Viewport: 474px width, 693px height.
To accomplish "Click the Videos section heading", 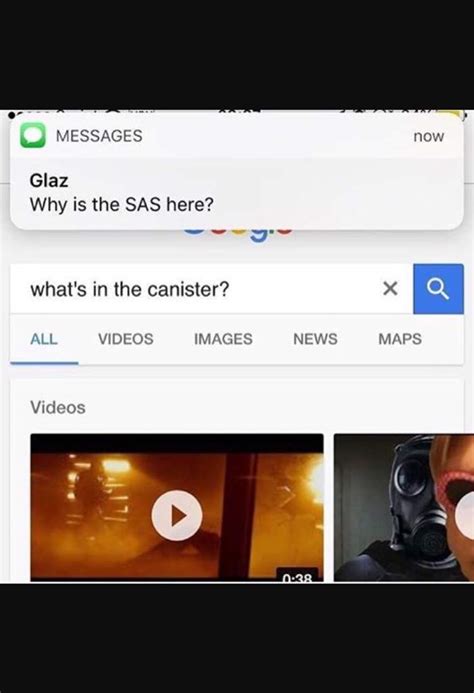I will 57,407.
